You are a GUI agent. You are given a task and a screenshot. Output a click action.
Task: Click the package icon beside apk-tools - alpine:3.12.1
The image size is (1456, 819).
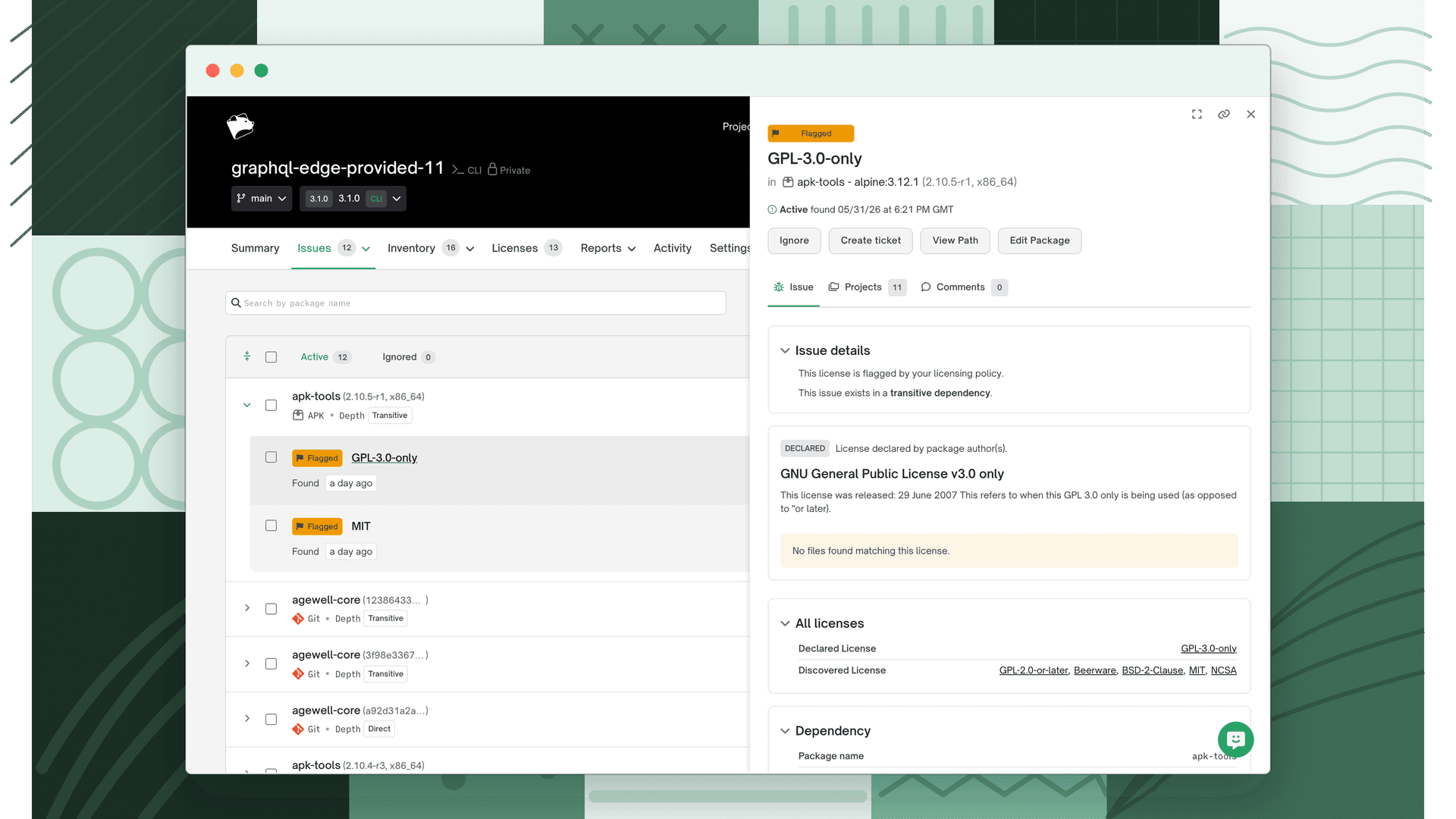click(788, 182)
